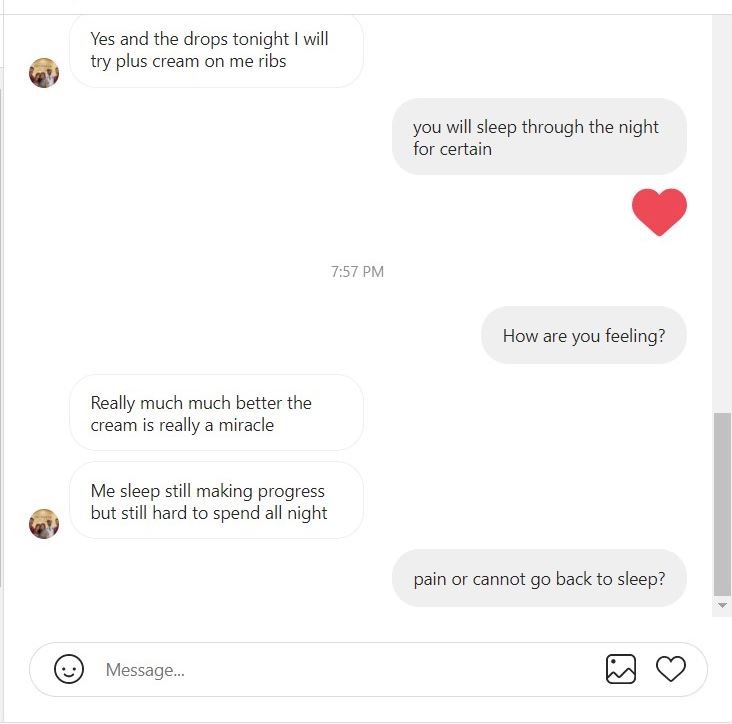732x724 pixels.
Task: Focus the Message text field
Action: pos(340,669)
